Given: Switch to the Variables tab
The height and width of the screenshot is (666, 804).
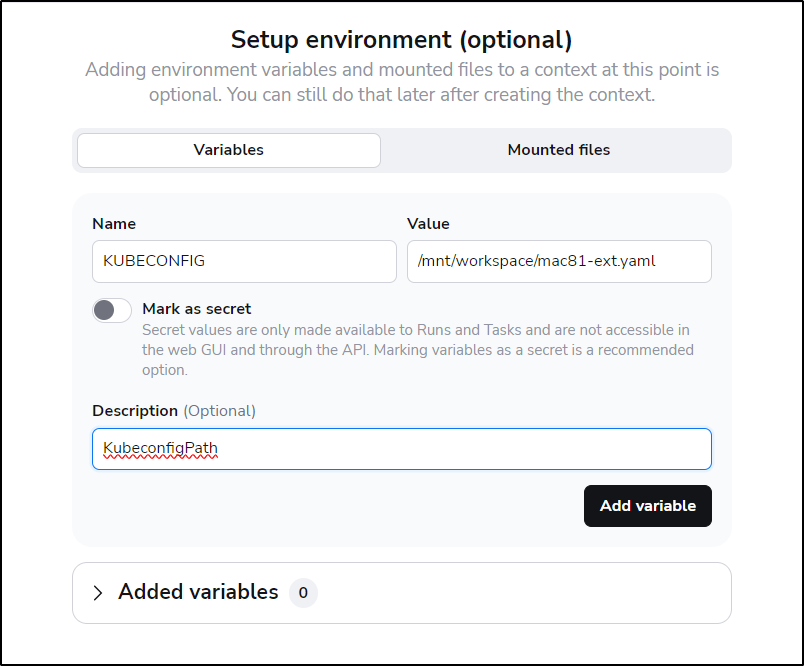Looking at the screenshot, I should [x=229, y=150].
